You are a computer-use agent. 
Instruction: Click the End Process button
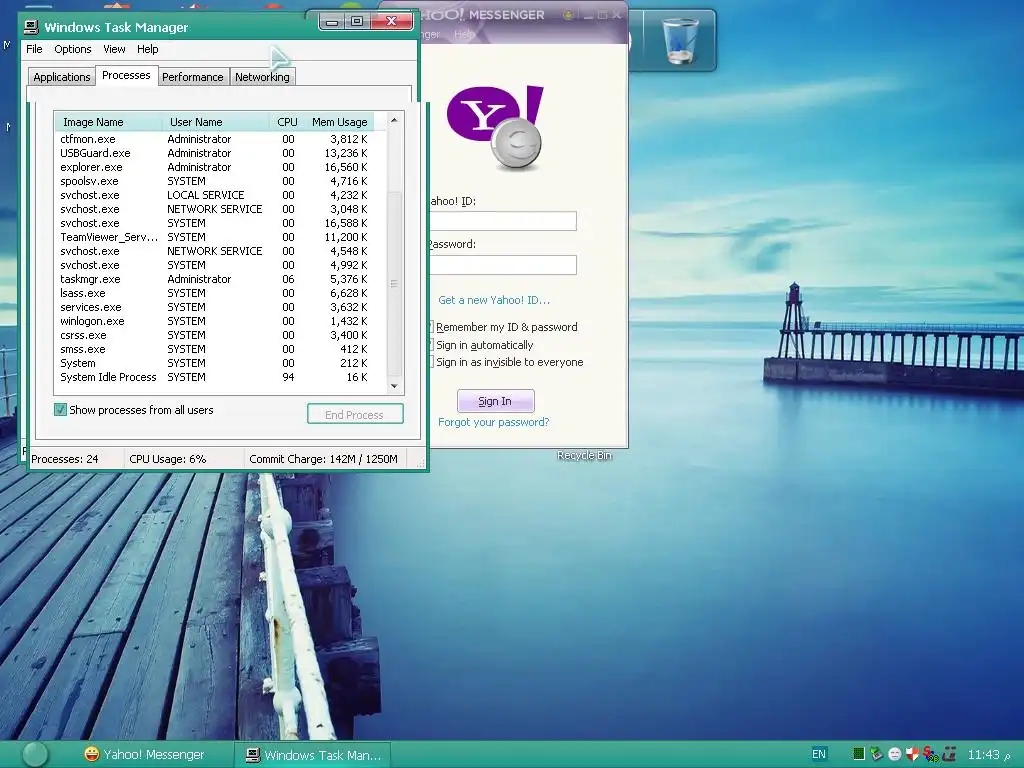coord(355,414)
